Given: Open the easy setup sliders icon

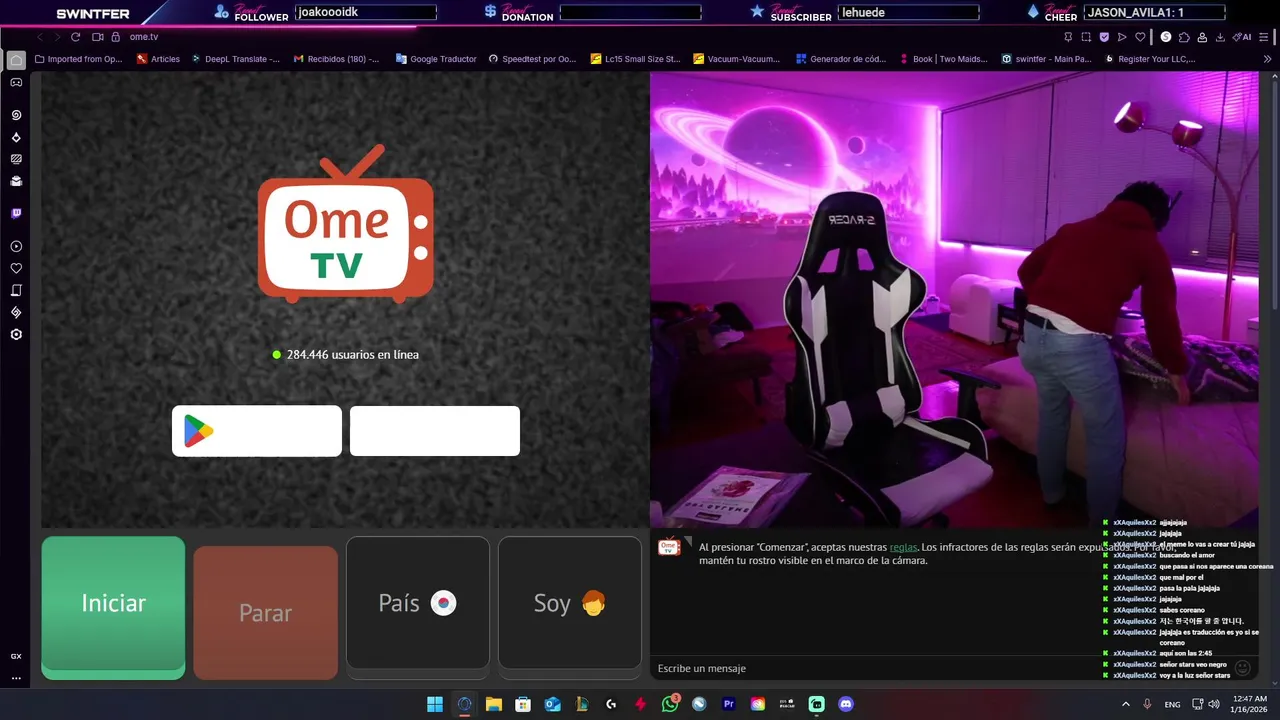Looking at the screenshot, I should tap(1263, 37).
